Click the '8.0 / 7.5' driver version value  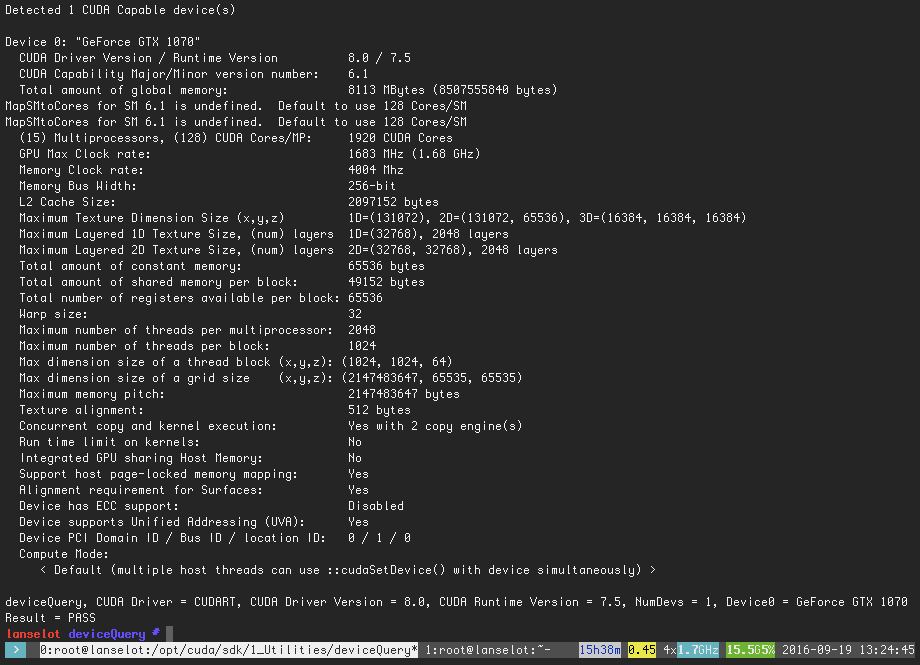(380, 58)
